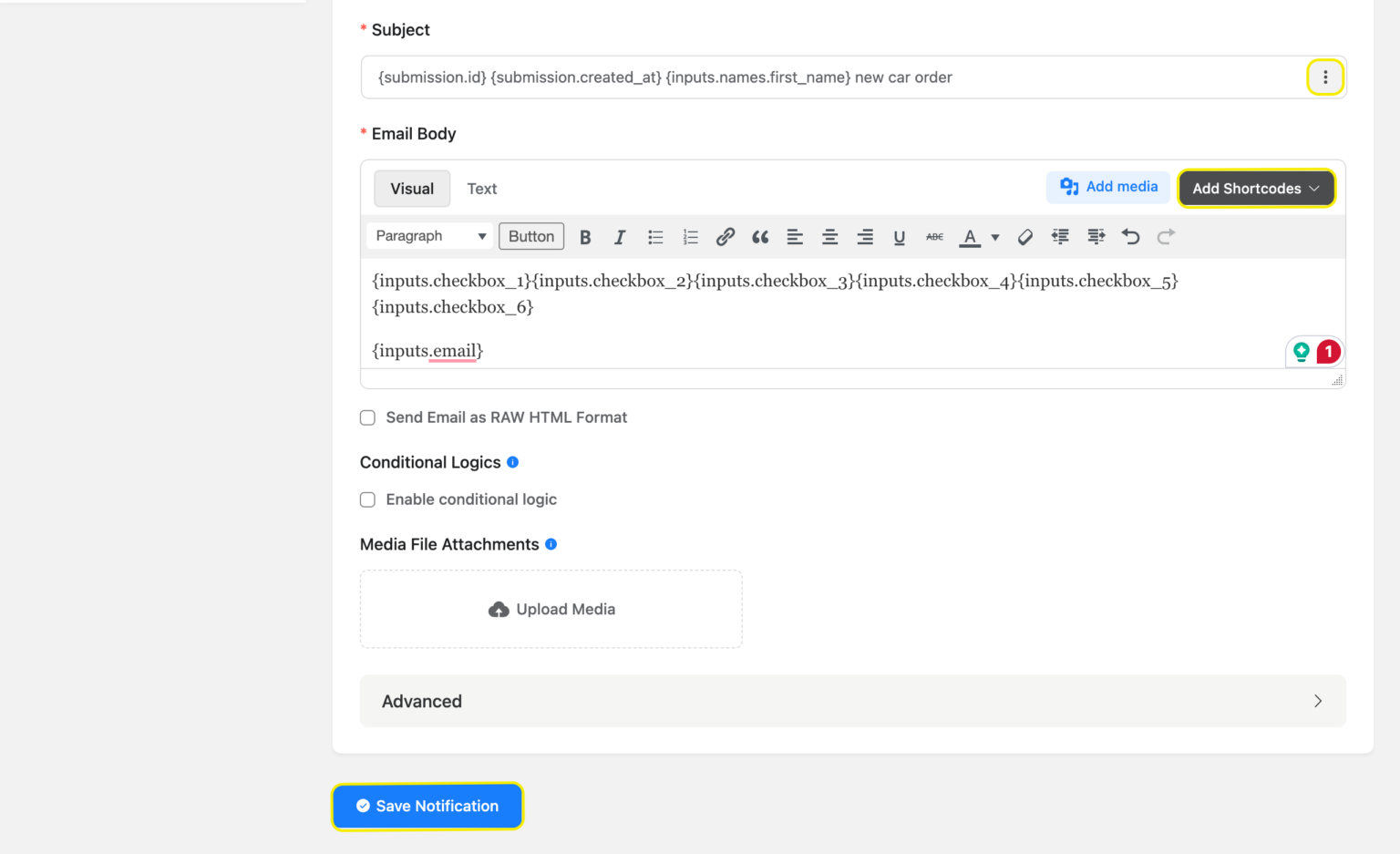Expand the Advanced section
Image resolution: width=1400 pixels, height=854 pixels.
pyautogui.click(x=851, y=701)
